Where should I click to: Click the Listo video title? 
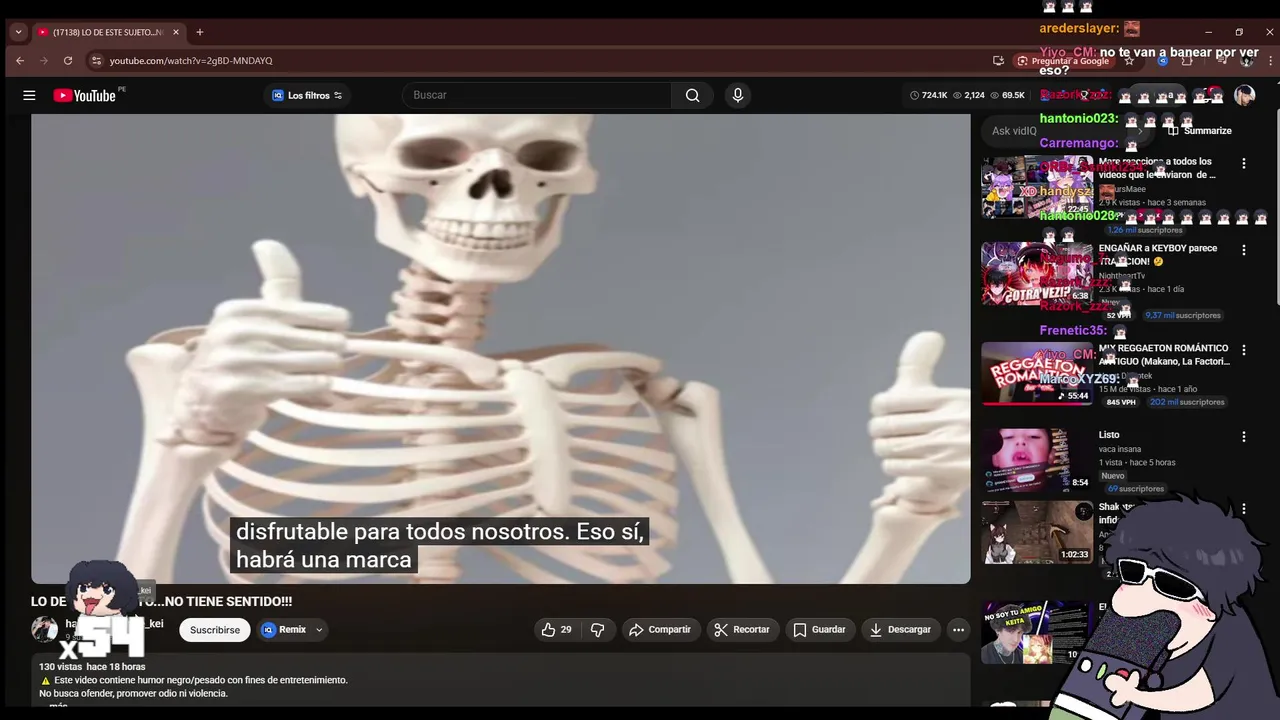pos(1109,435)
